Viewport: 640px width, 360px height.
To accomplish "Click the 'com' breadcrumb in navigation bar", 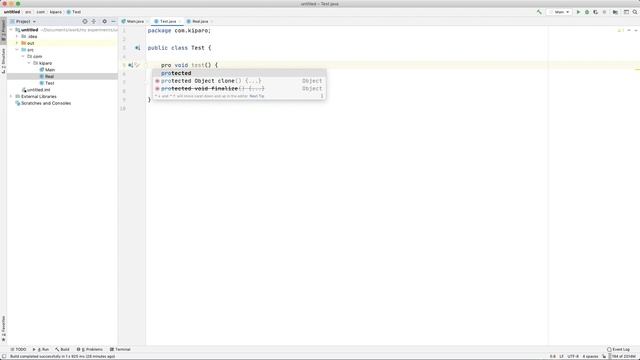I will coord(41,12).
